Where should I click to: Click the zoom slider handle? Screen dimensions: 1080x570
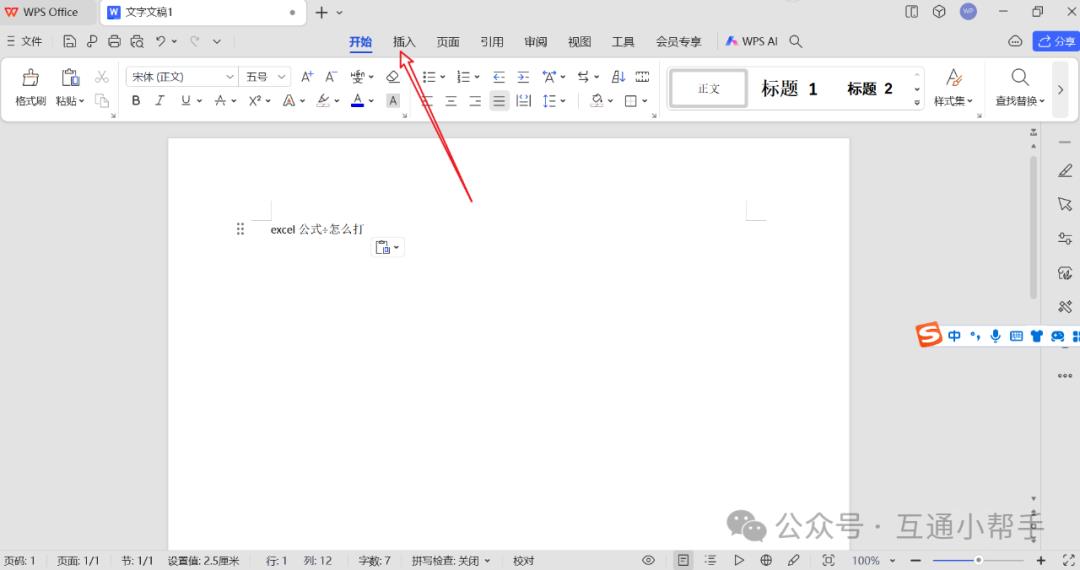pos(978,560)
